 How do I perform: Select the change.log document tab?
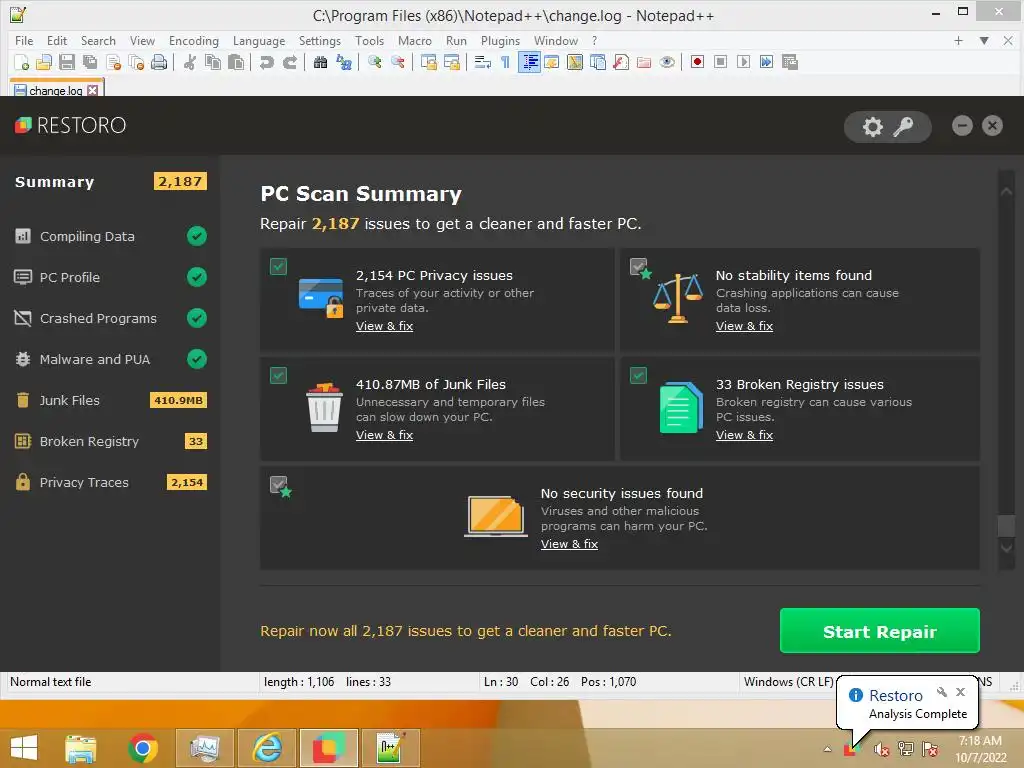[x=55, y=90]
